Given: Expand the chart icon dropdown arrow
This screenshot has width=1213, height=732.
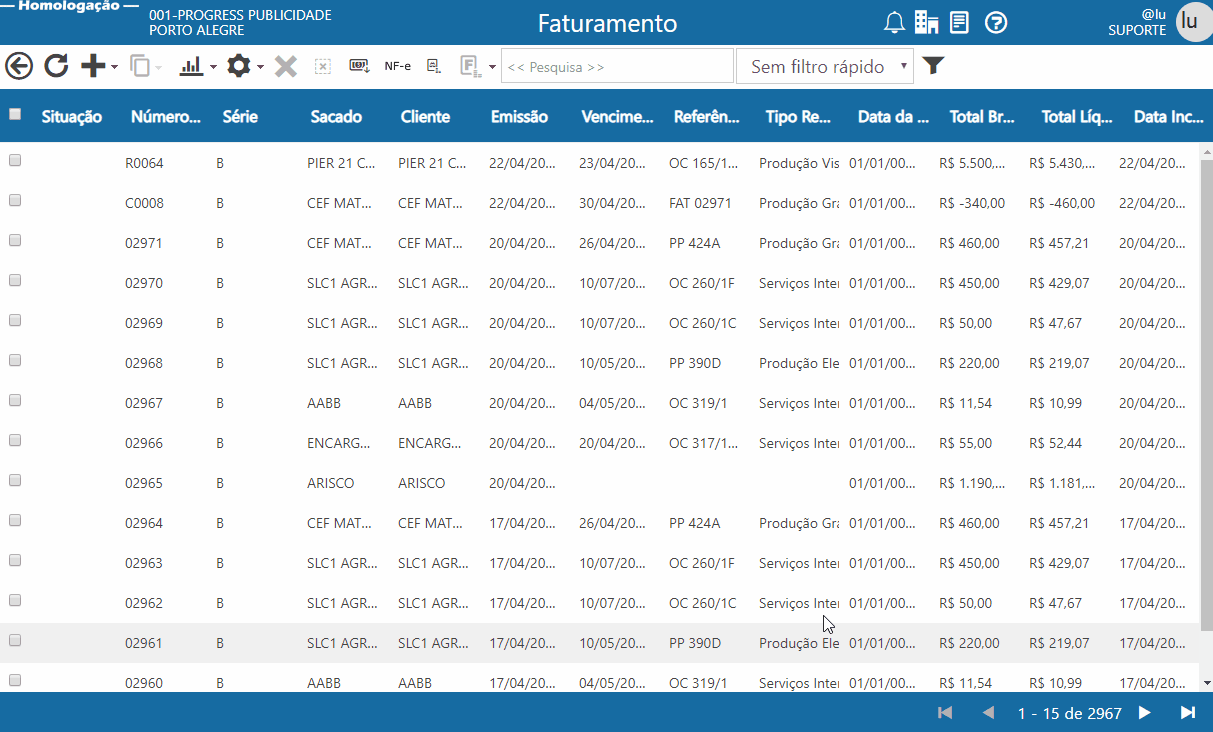Looking at the screenshot, I should click(212, 67).
